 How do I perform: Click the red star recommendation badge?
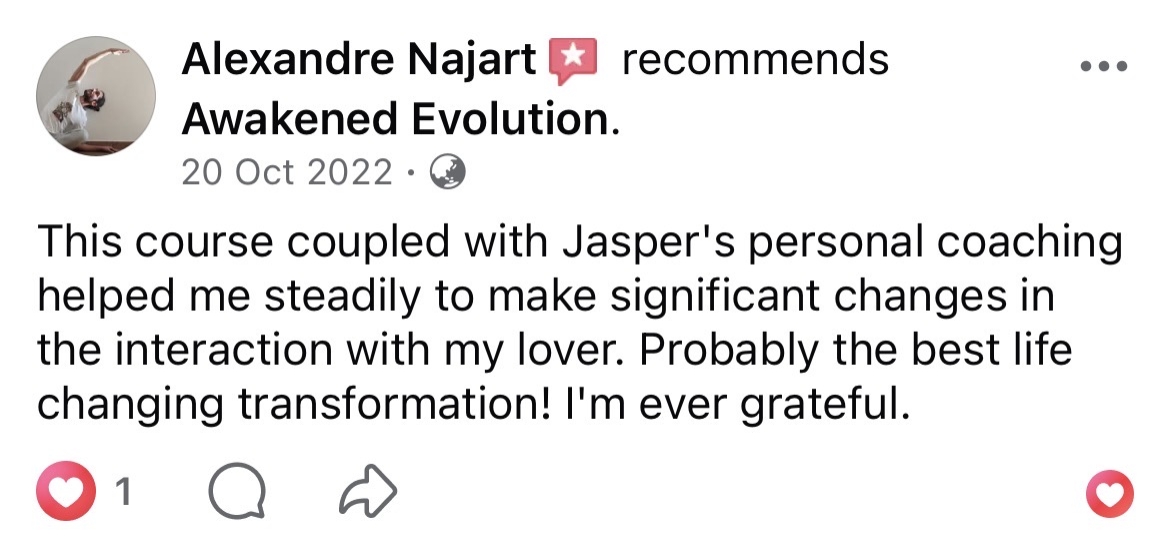tap(573, 61)
